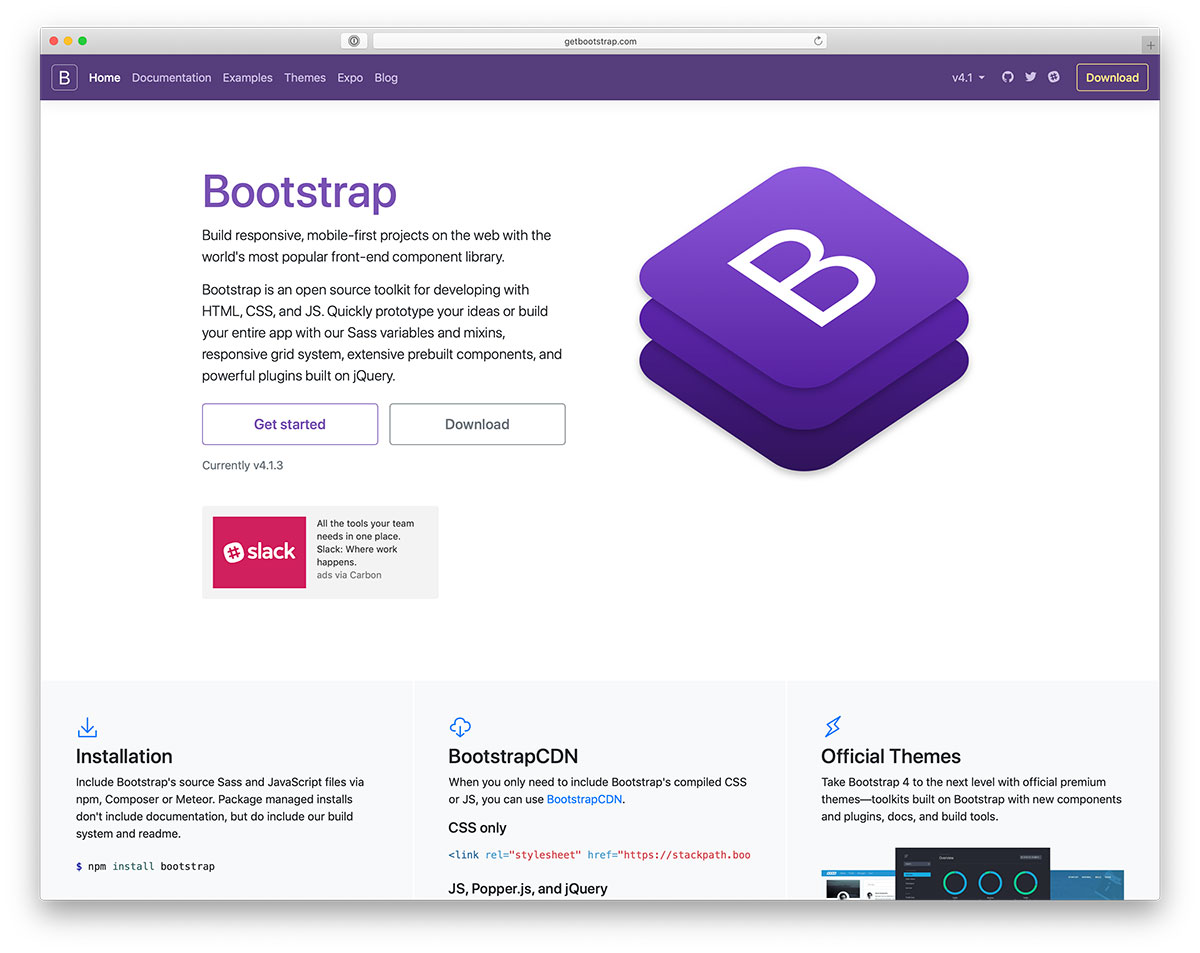This screenshot has height=953, width=1200.
Task: Reload the page with refresh icon
Action: (x=818, y=41)
